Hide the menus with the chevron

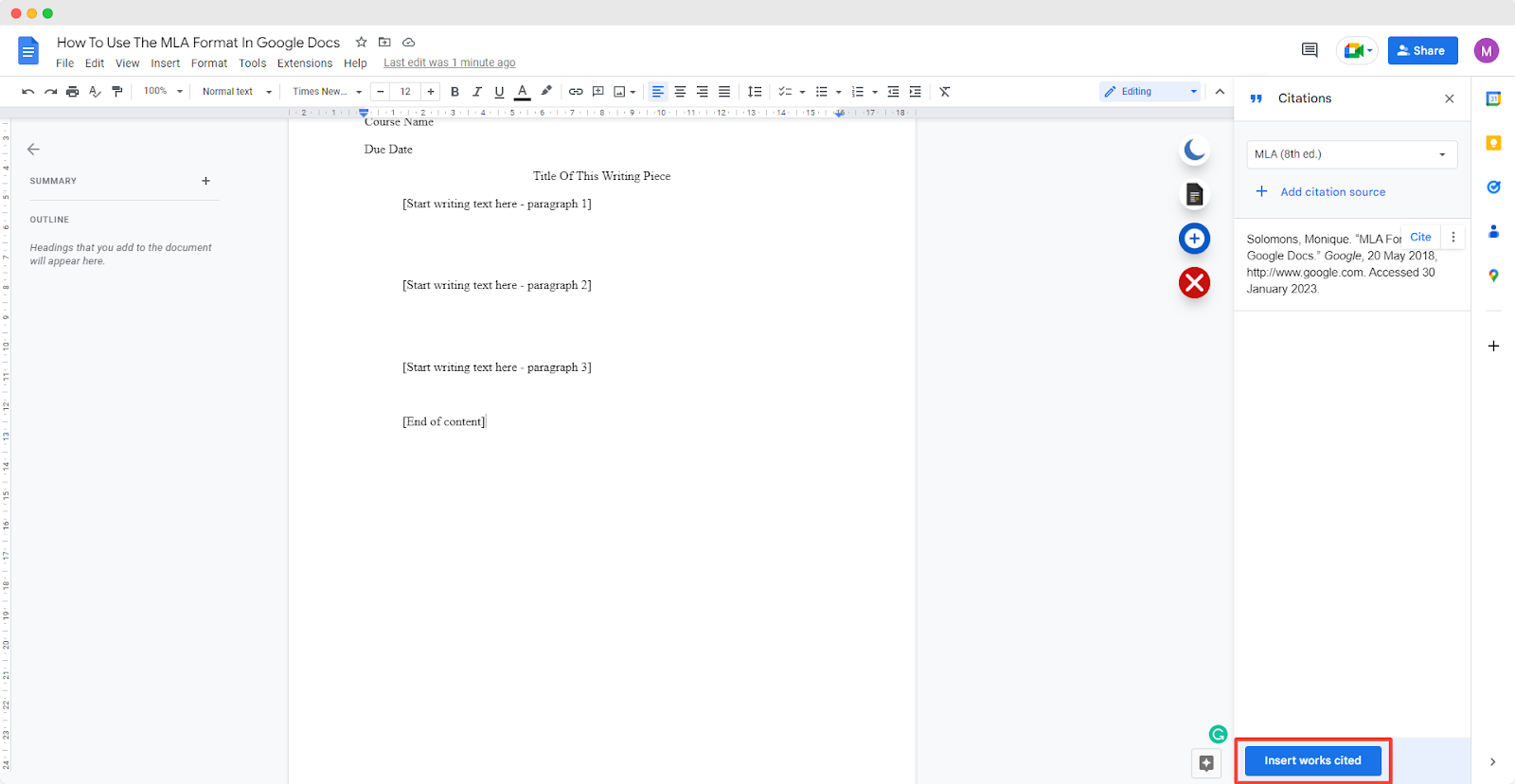coord(1220,92)
